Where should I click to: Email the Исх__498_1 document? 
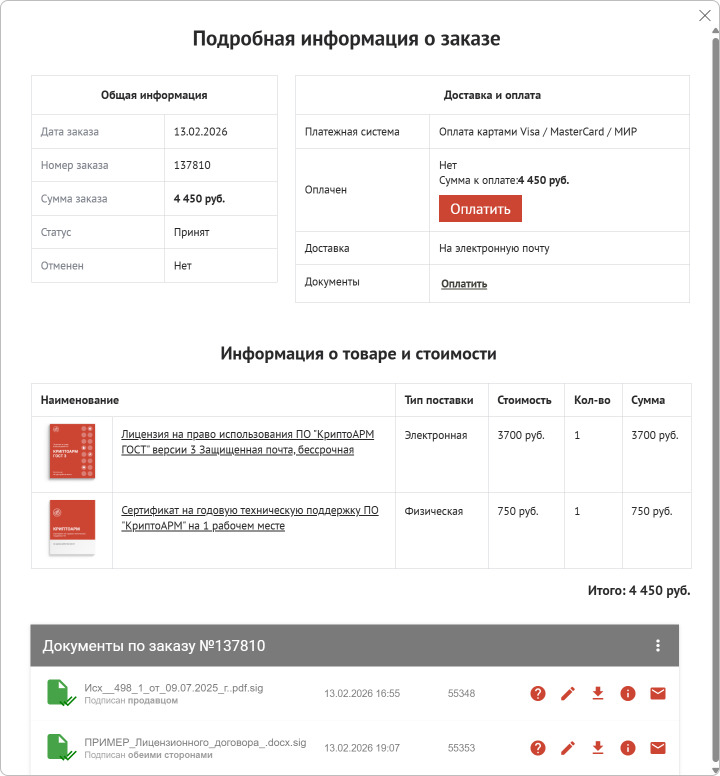tap(658, 693)
